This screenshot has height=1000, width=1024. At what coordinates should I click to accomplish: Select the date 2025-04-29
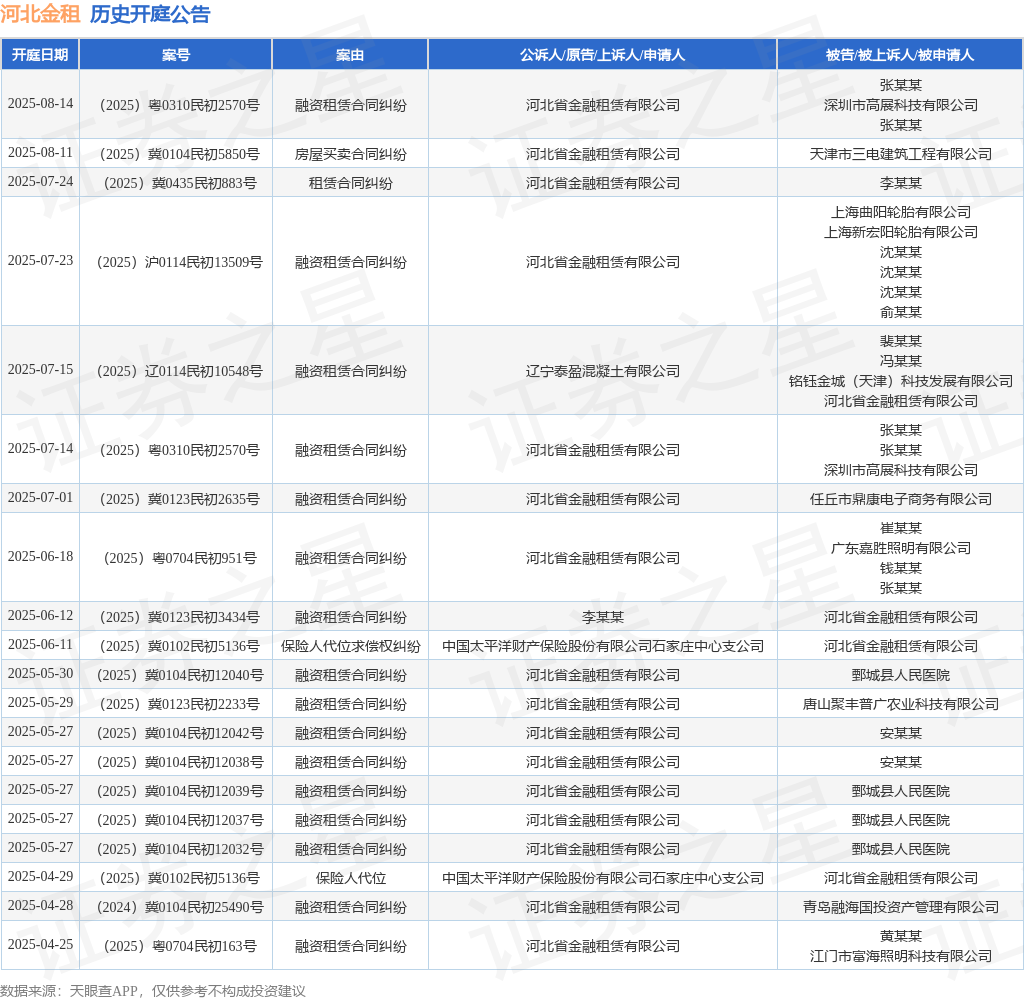click(40, 877)
